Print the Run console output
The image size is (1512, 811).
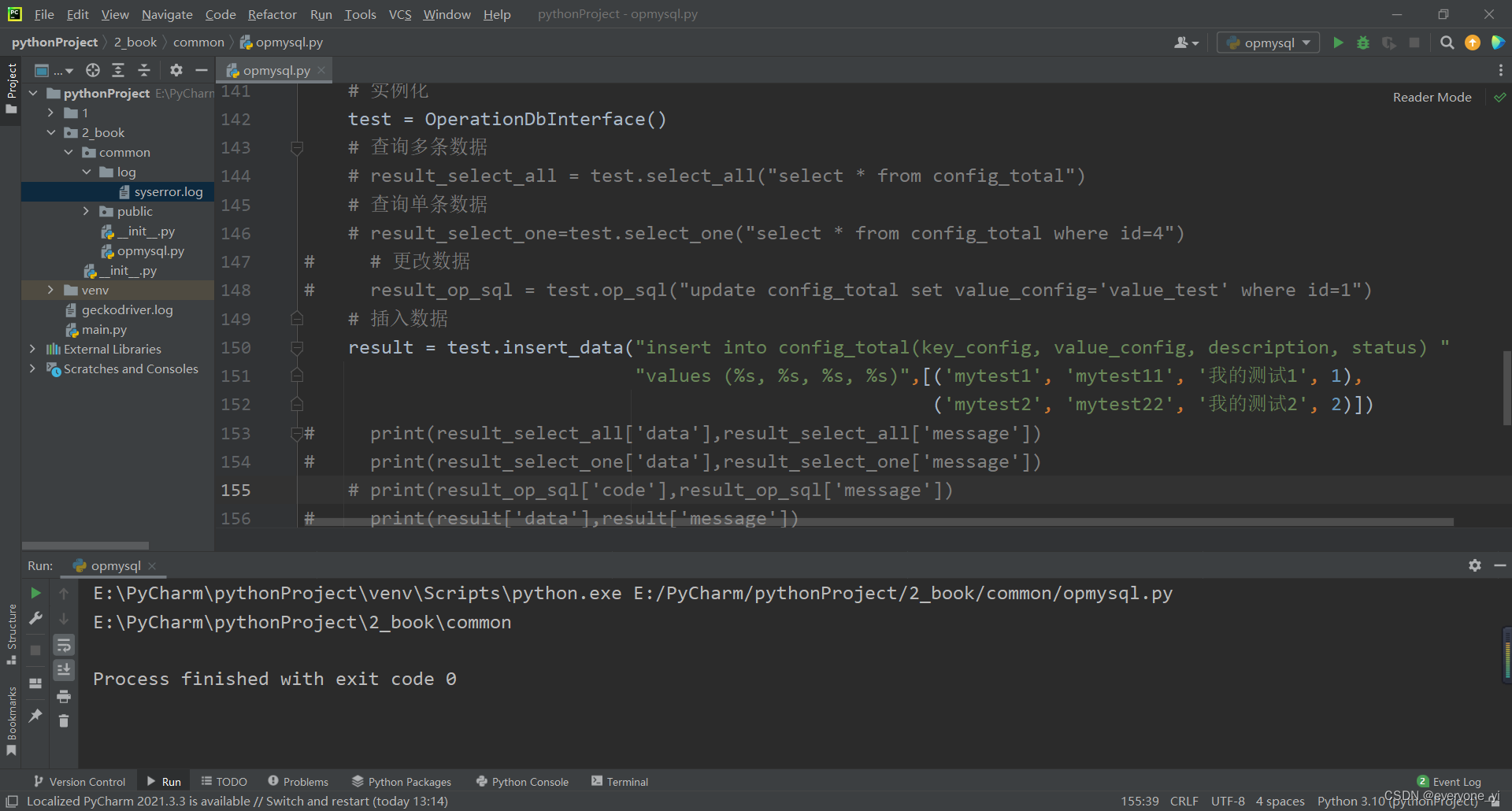(x=64, y=696)
